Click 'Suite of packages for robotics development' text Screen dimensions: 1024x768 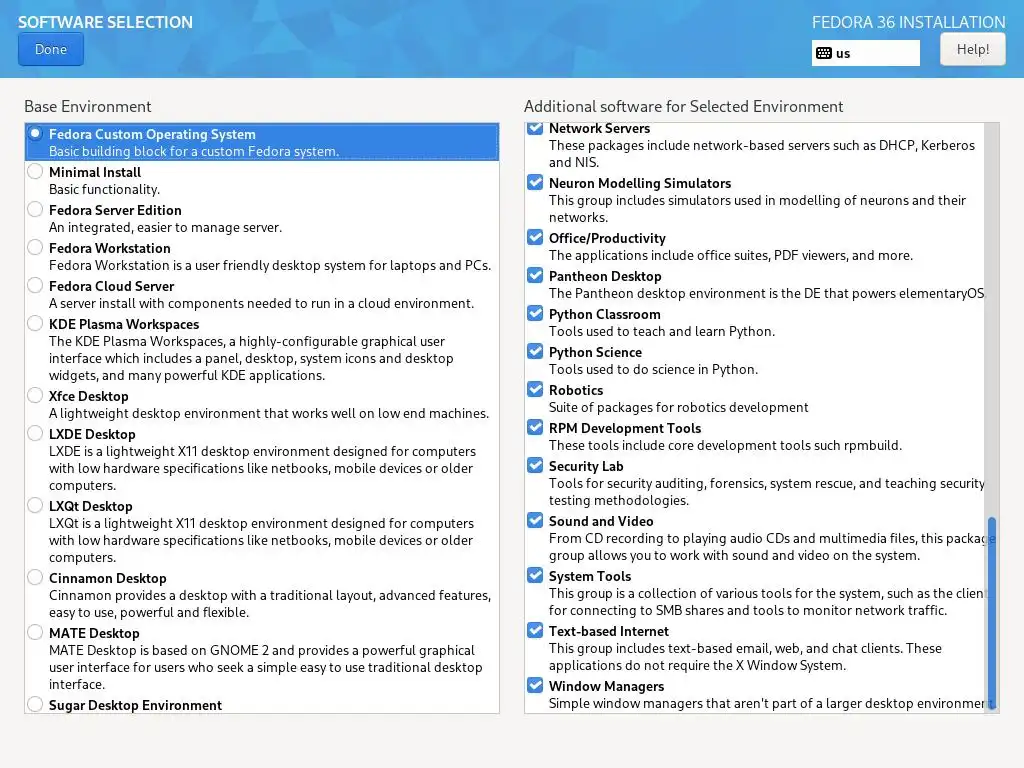679,408
